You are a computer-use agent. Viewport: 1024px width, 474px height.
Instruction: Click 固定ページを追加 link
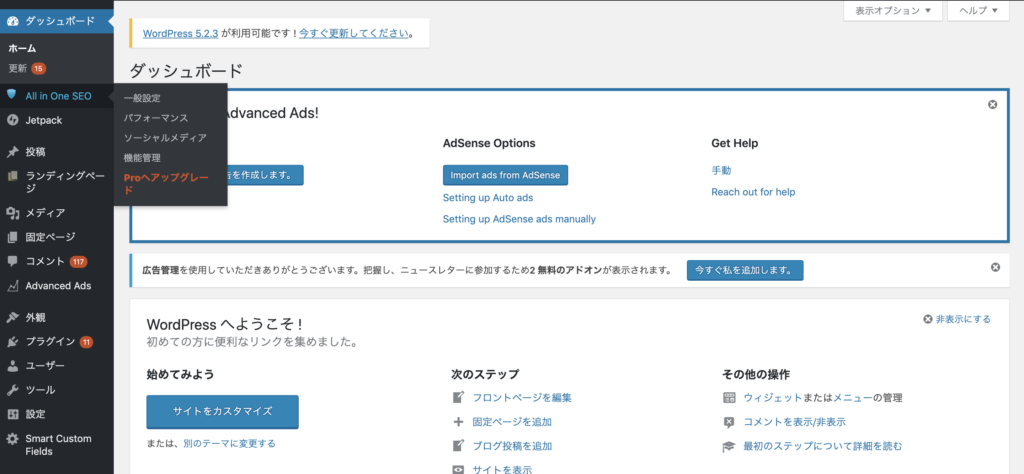[512, 422]
